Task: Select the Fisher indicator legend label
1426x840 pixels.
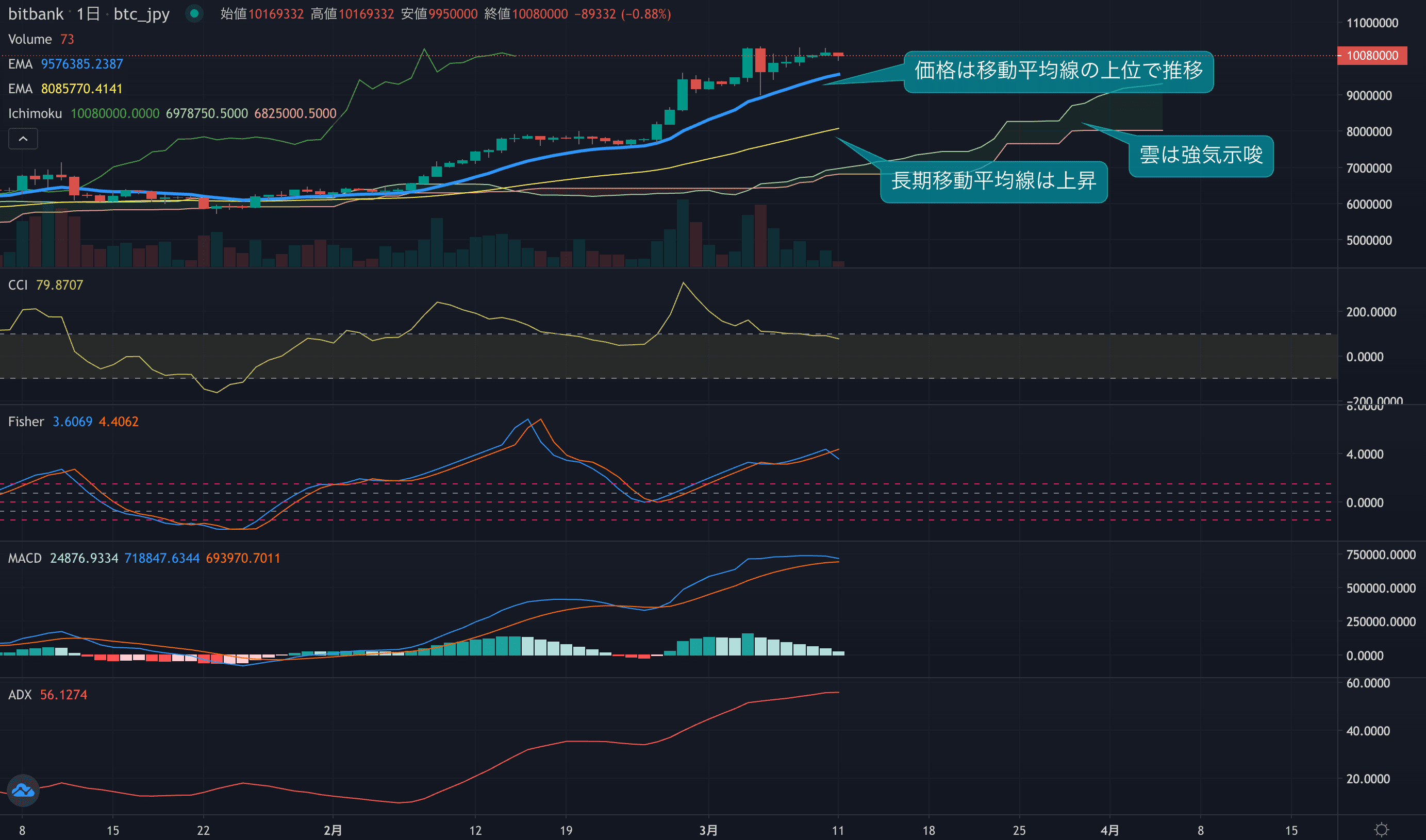Action: [26, 422]
